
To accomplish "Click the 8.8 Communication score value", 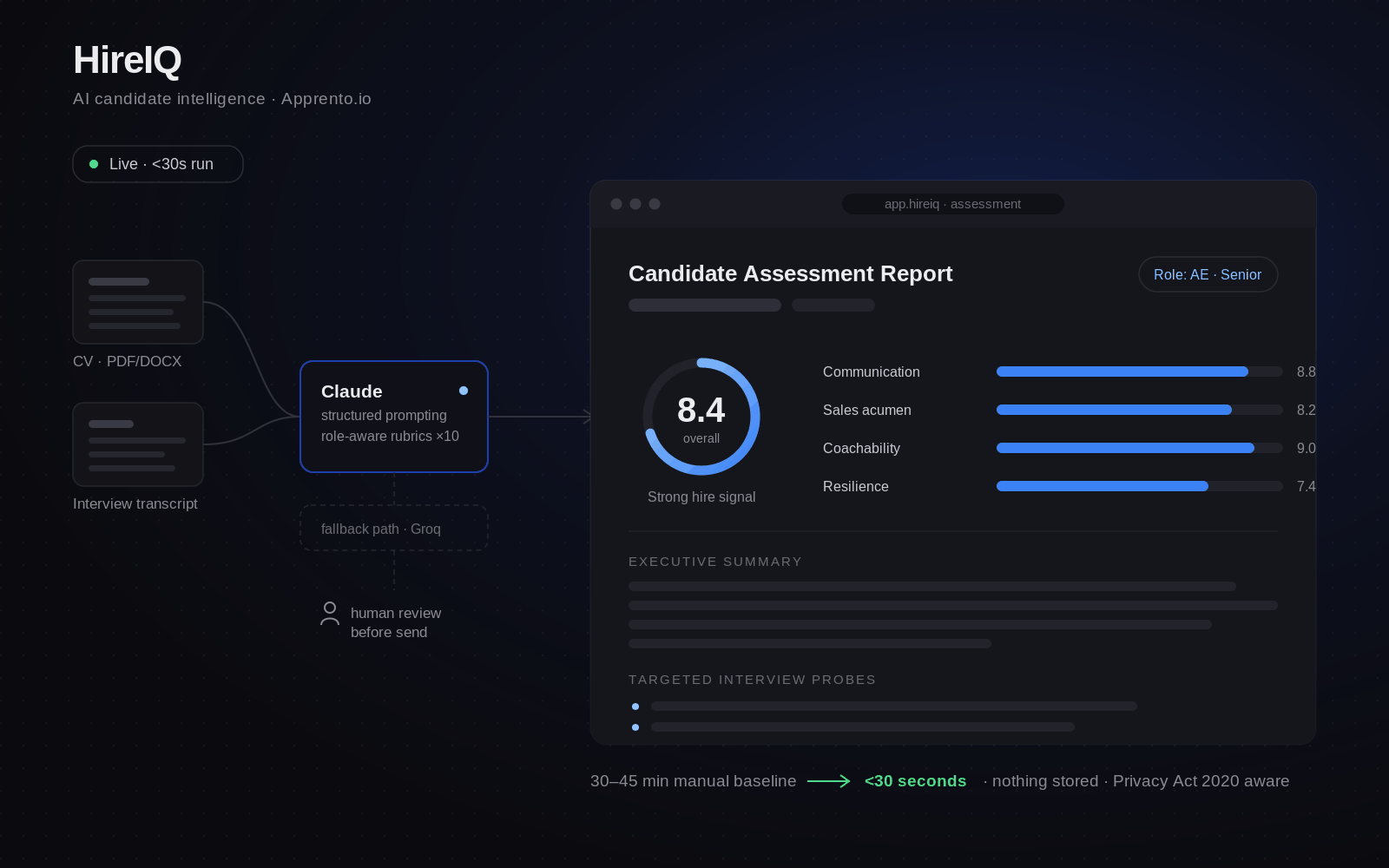I will click(1307, 372).
